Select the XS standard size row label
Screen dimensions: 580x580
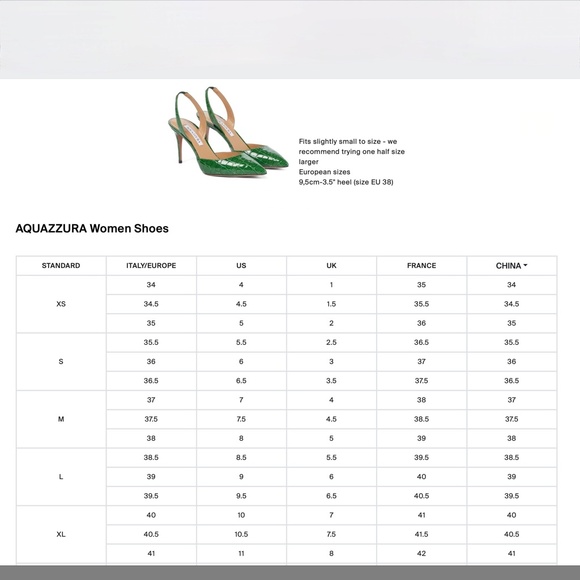click(x=61, y=304)
